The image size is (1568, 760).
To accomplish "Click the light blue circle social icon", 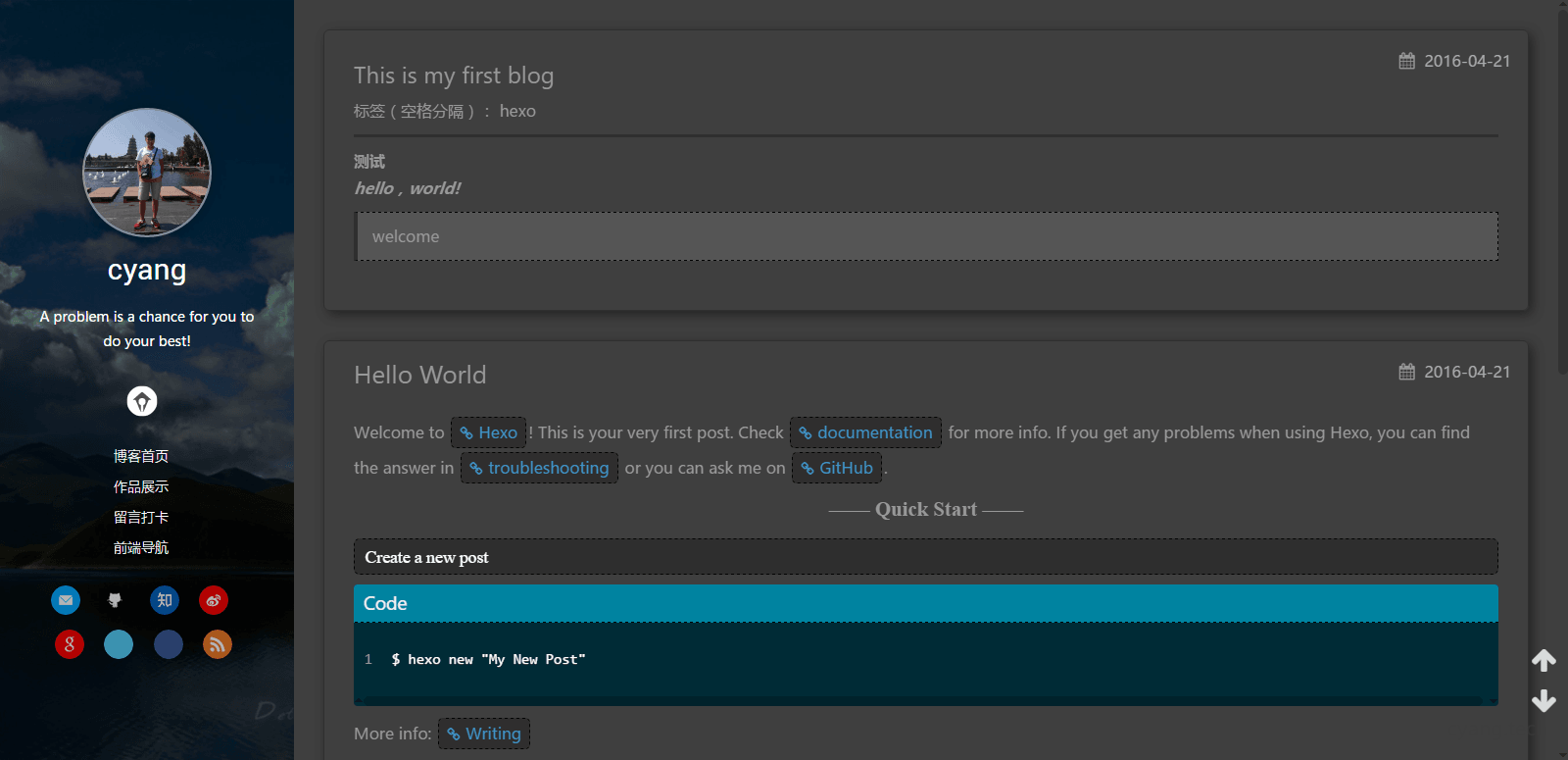I will tap(119, 644).
